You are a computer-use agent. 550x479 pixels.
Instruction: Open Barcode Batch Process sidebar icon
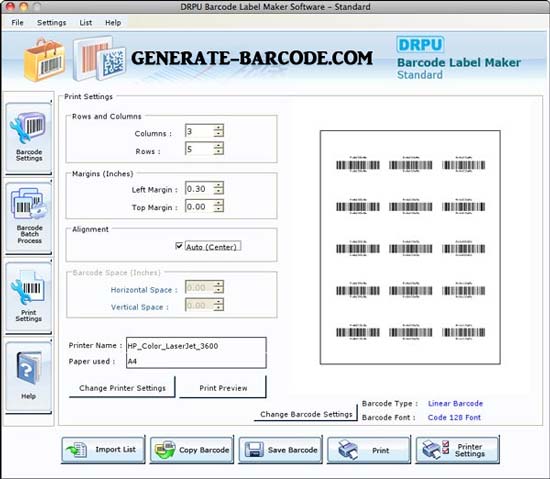click(29, 217)
